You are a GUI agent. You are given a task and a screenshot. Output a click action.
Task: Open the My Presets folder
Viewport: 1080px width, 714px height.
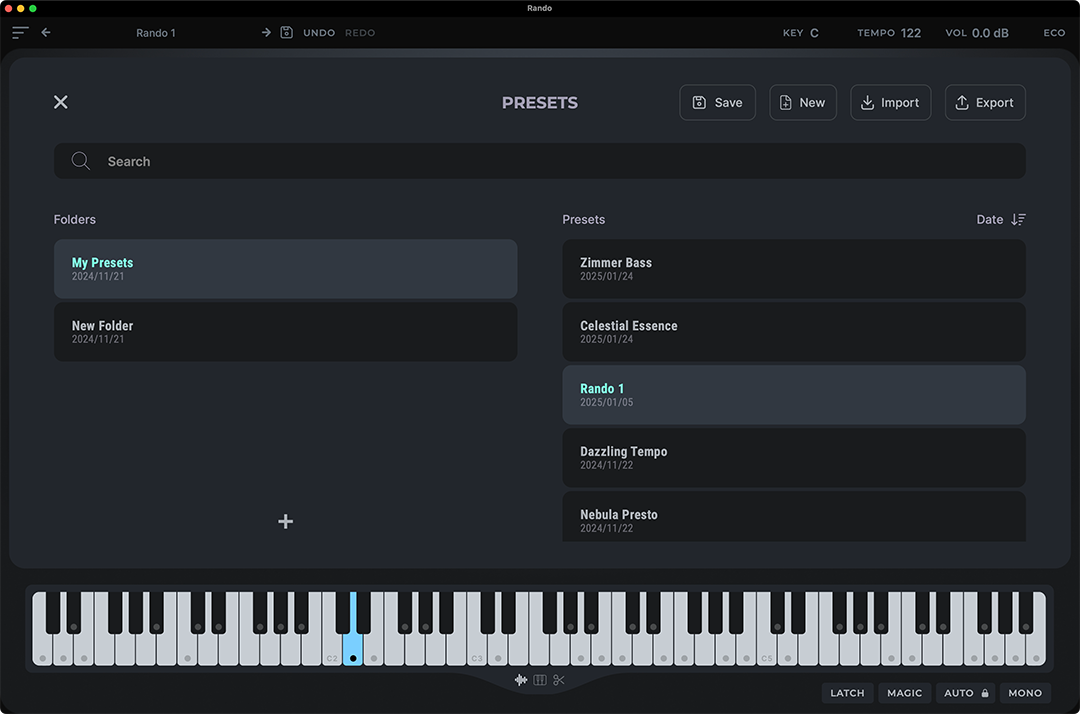click(x=285, y=269)
